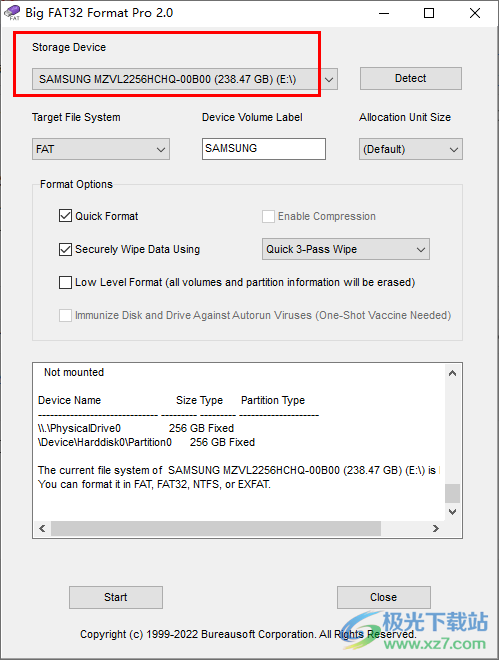The image size is (499, 660).
Task: Maximize the application window
Action: point(429,13)
